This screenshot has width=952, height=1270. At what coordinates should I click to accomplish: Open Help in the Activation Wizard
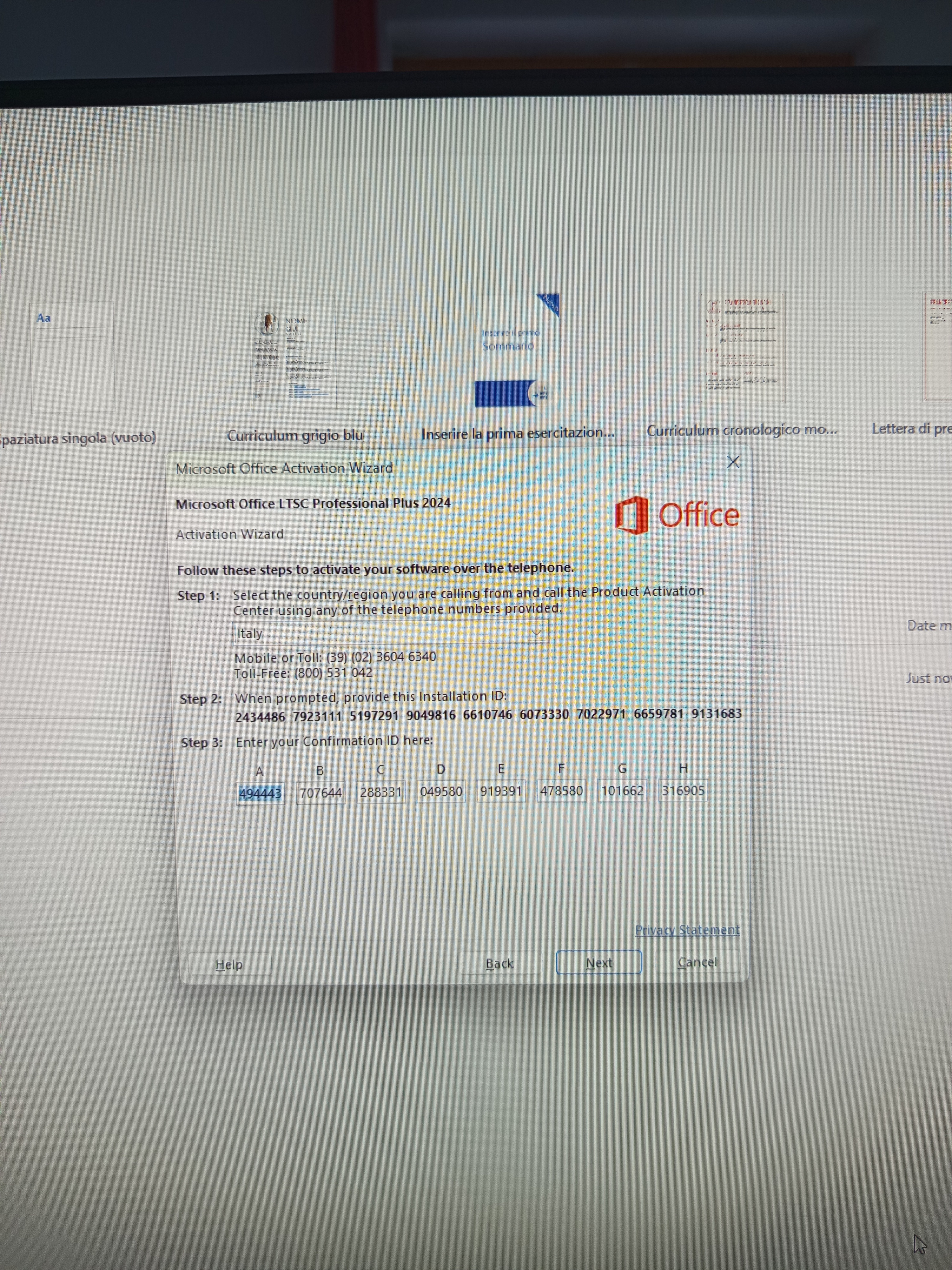tap(229, 964)
